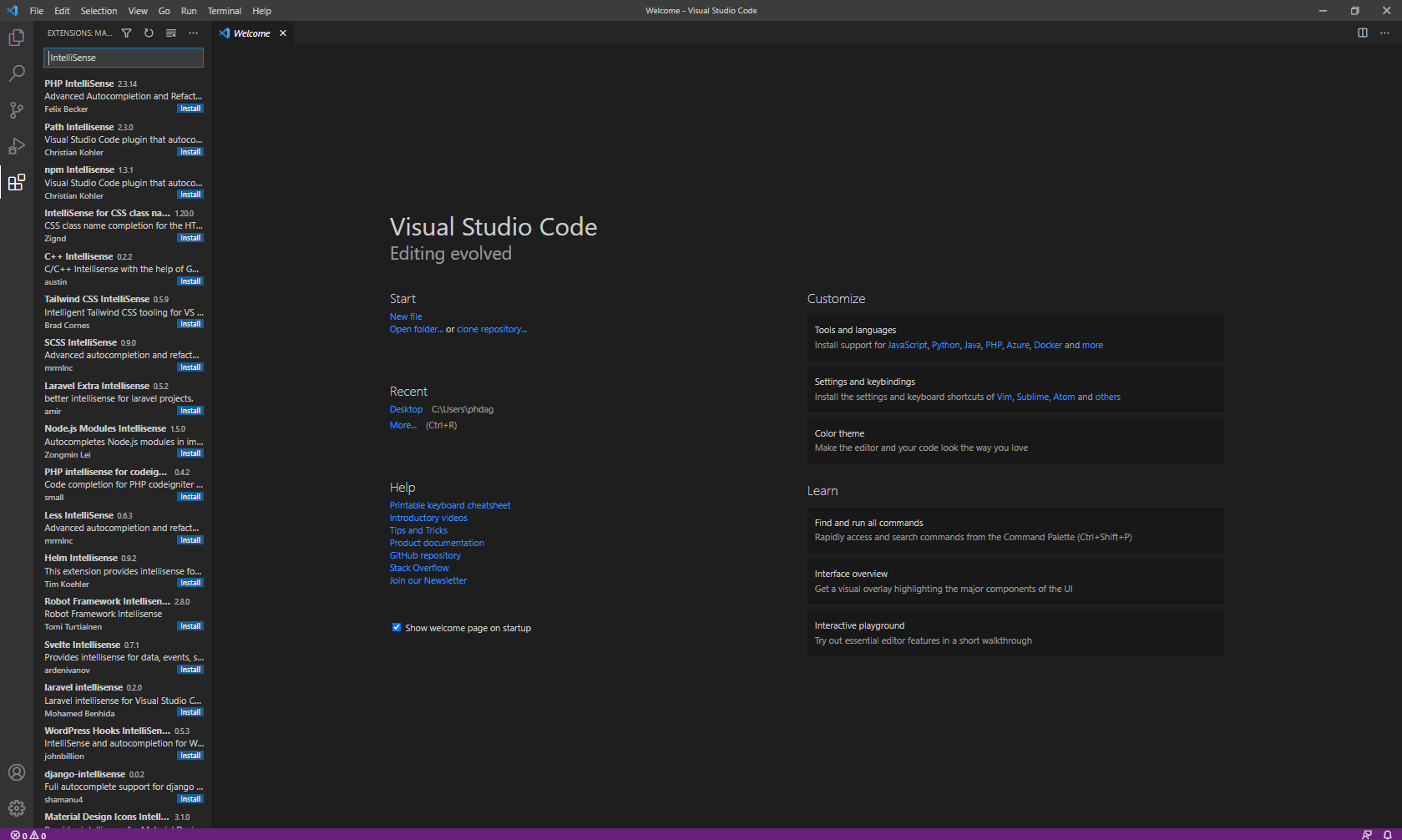The width and height of the screenshot is (1402, 840).
Task: Open the Interface overview card
Action: [x=1015, y=581]
